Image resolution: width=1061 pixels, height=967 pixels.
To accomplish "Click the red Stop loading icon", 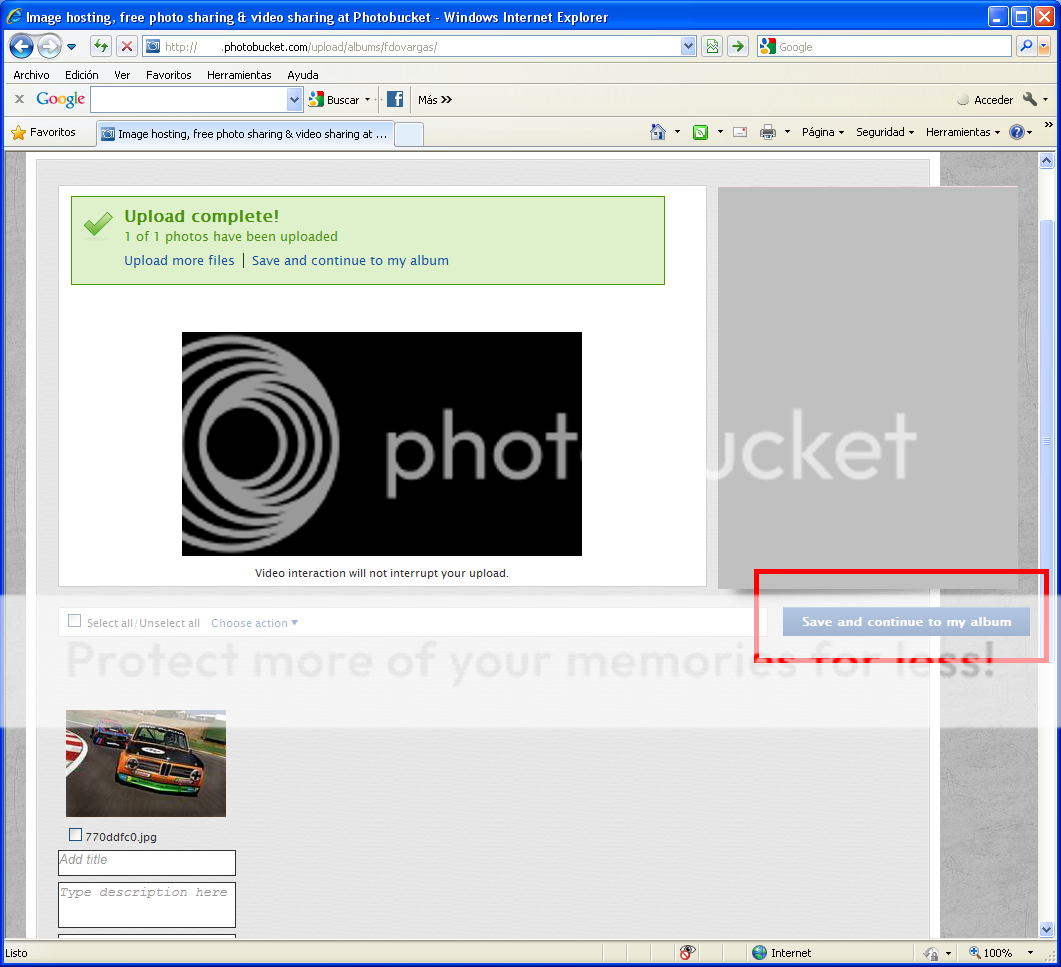I will click(127, 46).
